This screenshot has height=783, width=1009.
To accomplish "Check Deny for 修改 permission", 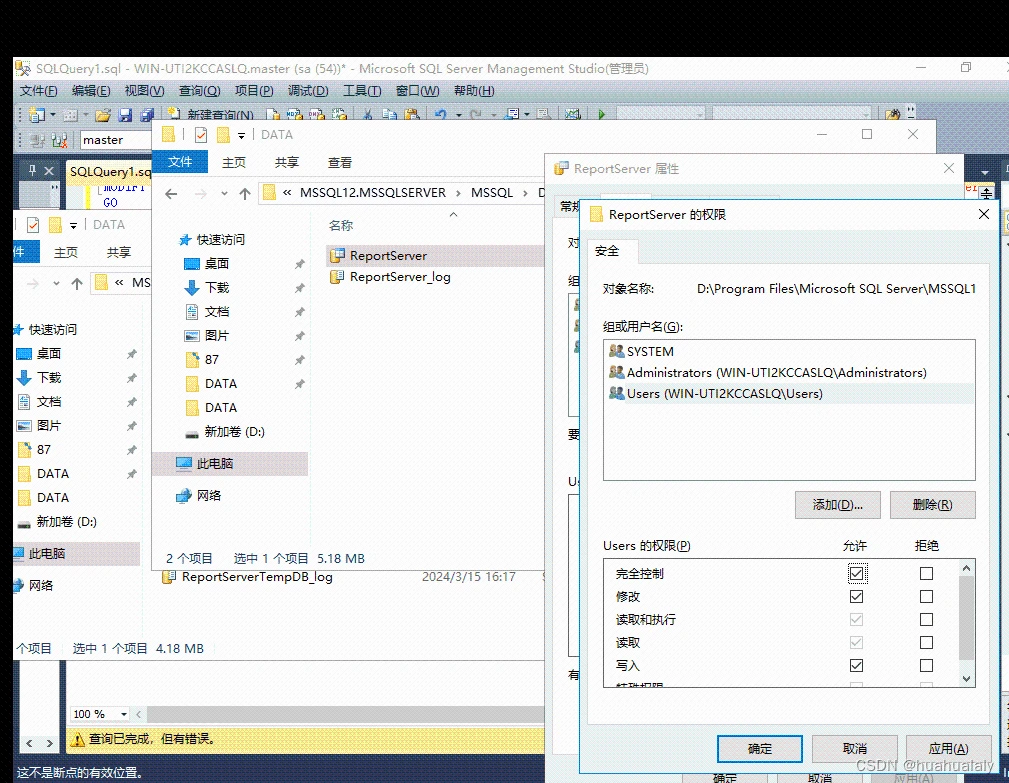I will [927, 596].
